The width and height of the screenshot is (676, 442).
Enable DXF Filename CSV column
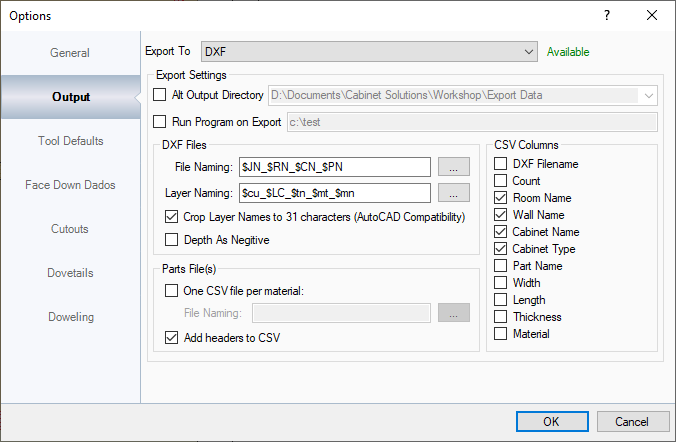coord(501,164)
